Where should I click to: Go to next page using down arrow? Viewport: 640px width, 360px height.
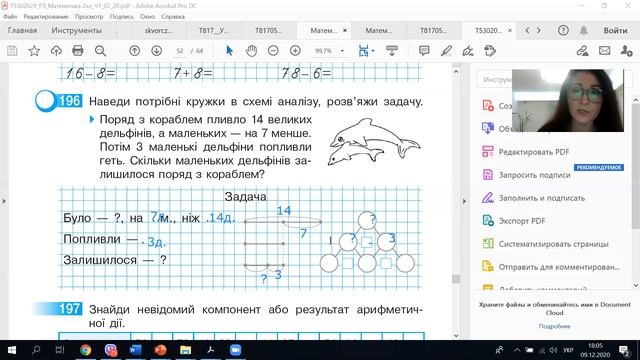pos(156,51)
